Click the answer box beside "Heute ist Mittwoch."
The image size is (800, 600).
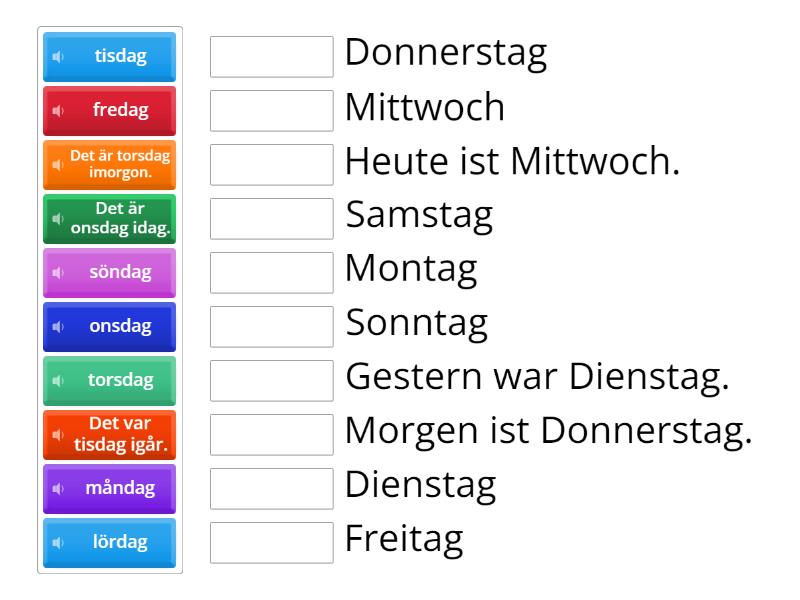[x=272, y=165]
